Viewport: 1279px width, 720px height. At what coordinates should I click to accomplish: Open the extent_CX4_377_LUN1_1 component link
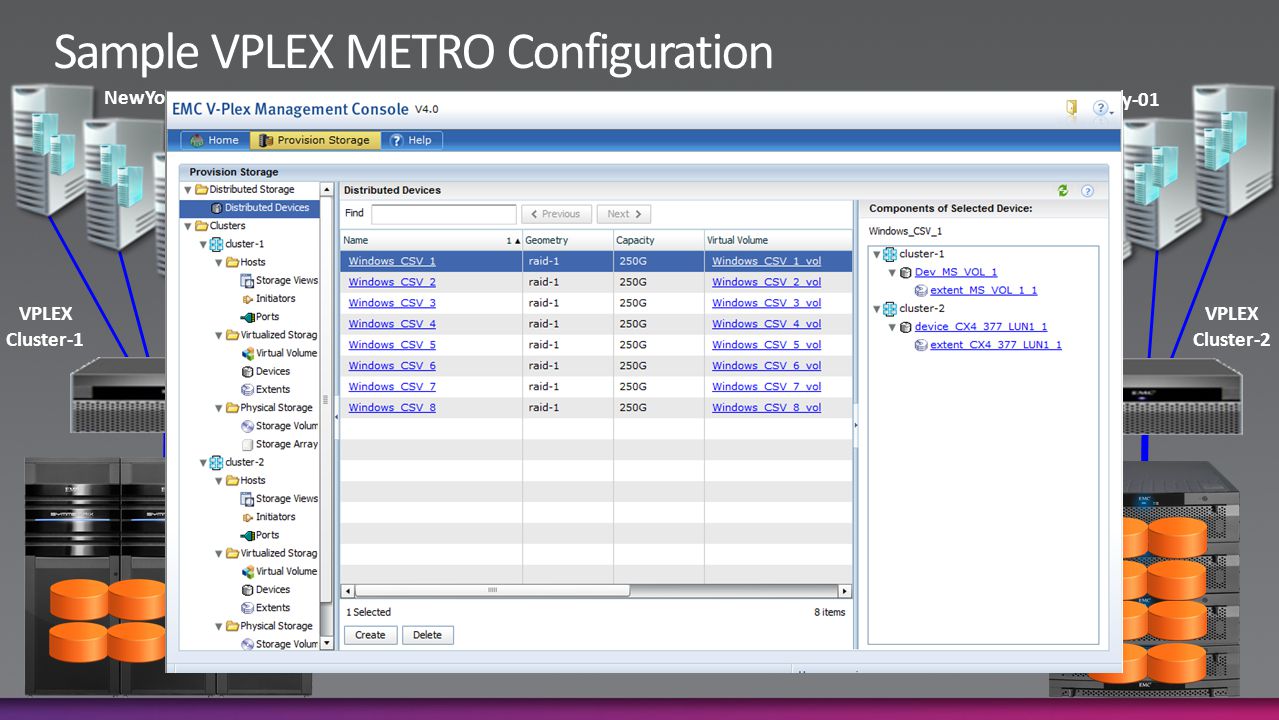pos(995,345)
